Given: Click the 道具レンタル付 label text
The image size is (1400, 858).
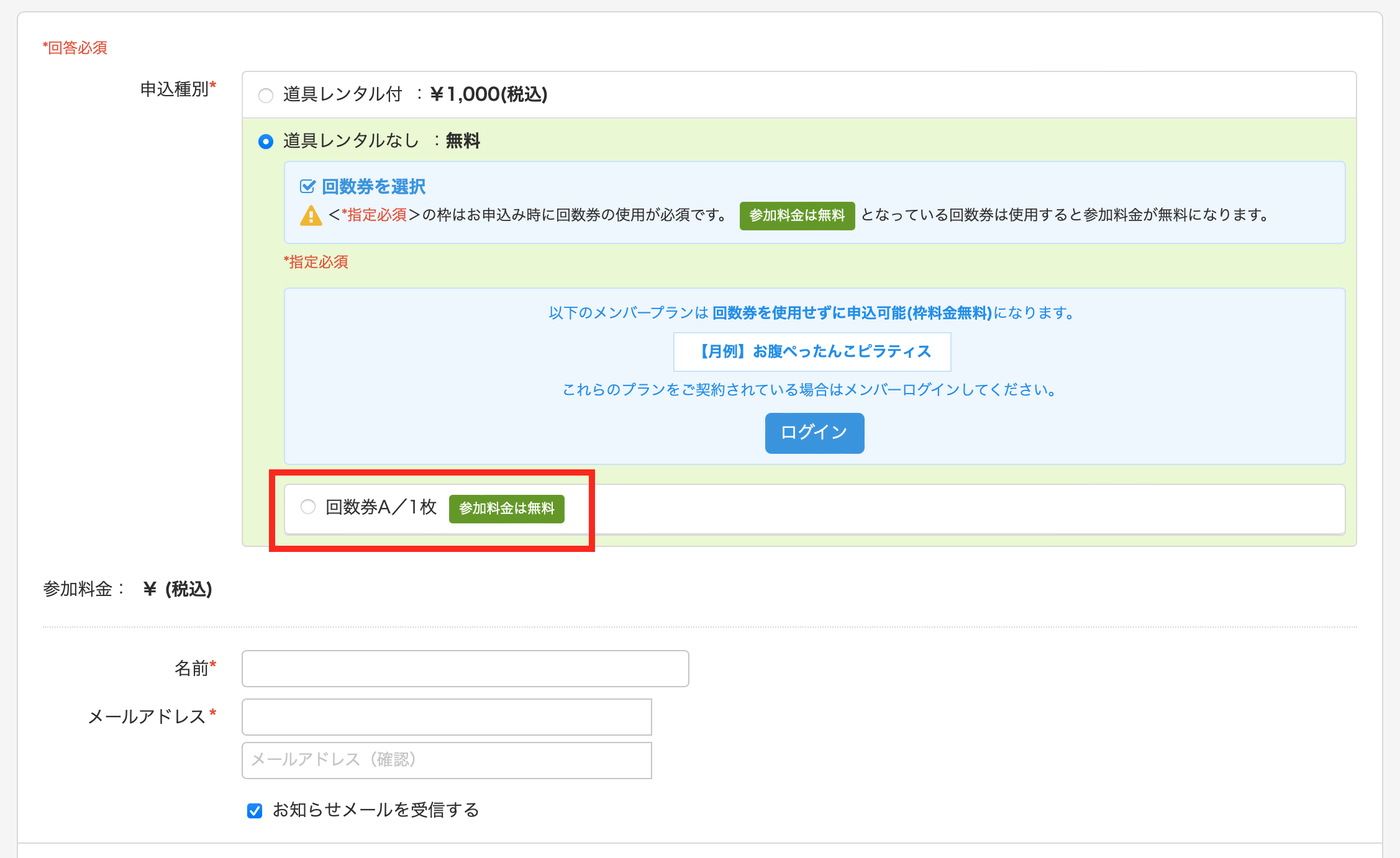Looking at the screenshot, I should pos(343,94).
